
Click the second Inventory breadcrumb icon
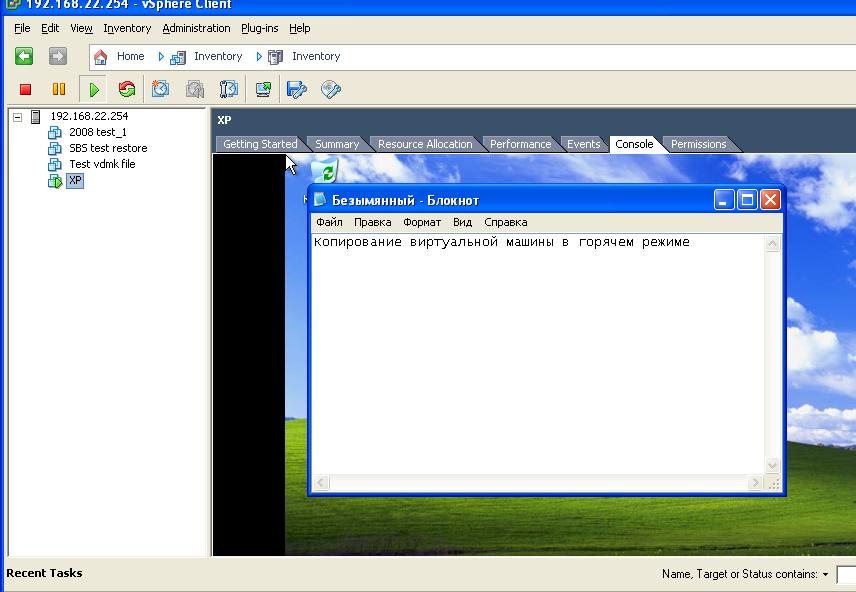(276, 57)
